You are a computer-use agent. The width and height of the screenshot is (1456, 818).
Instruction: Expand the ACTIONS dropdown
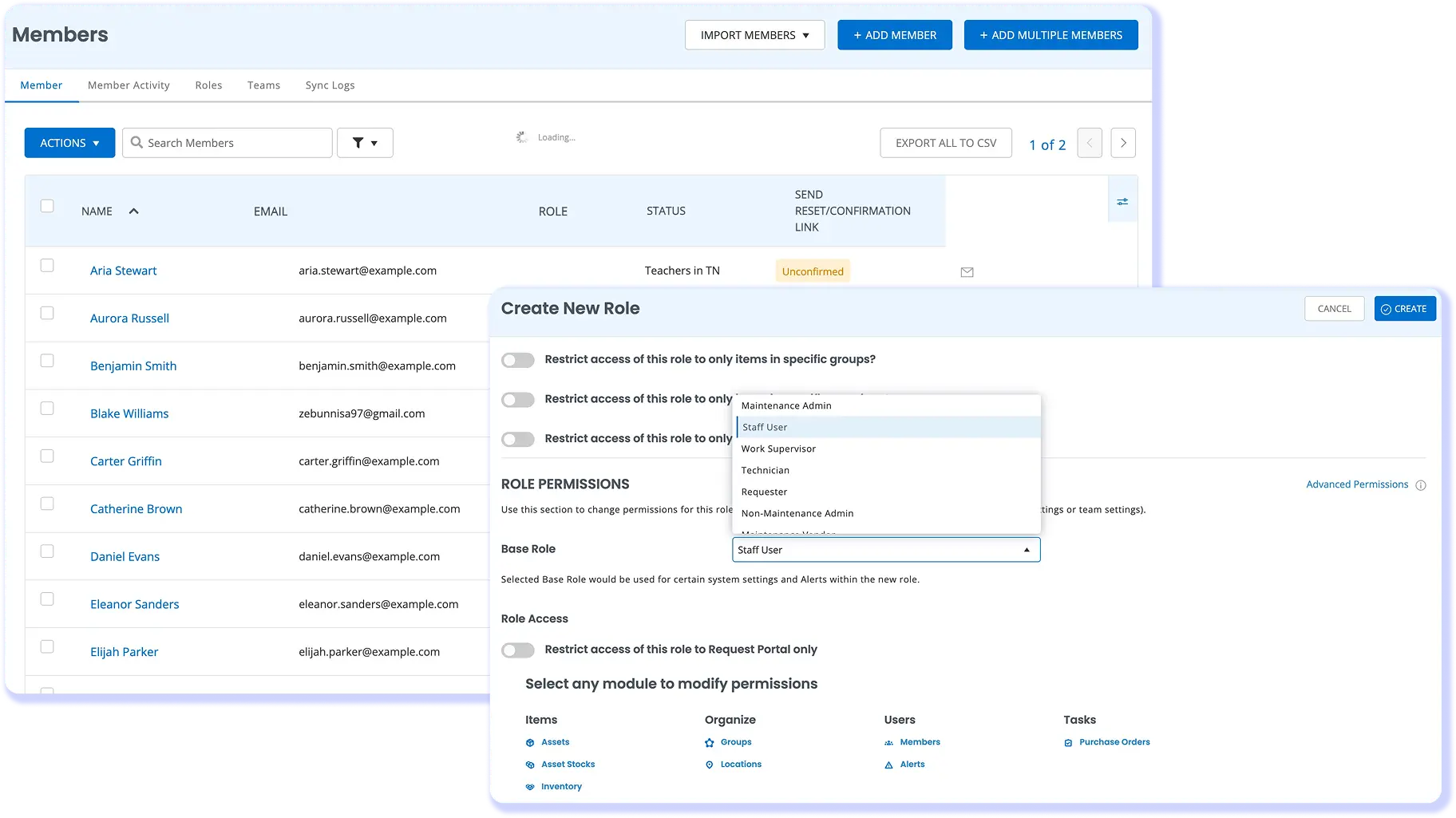coord(69,143)
